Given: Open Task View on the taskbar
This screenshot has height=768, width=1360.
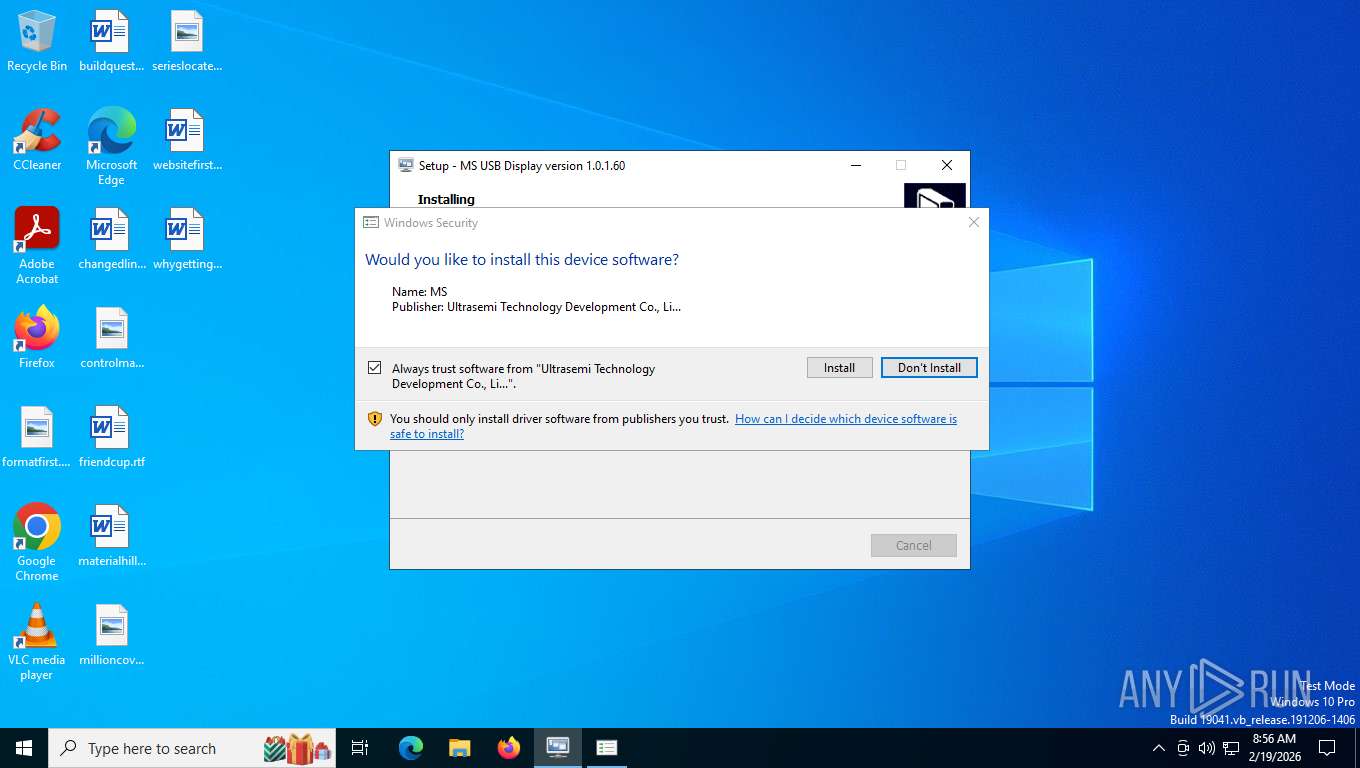Looking at the screenshot, I should click(x=360, y=748).
